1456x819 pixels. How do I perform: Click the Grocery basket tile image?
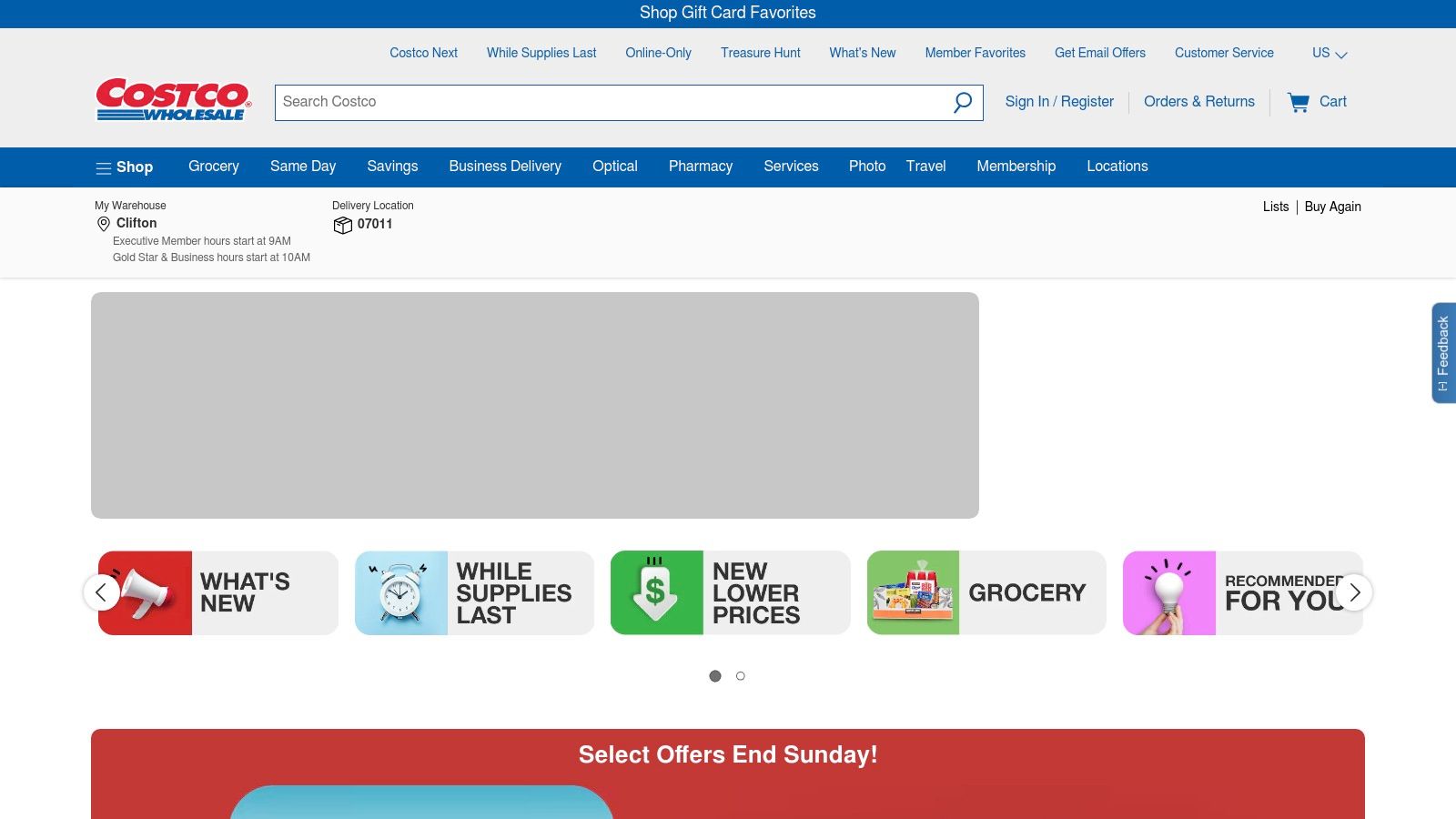click(x=913, y=592)
